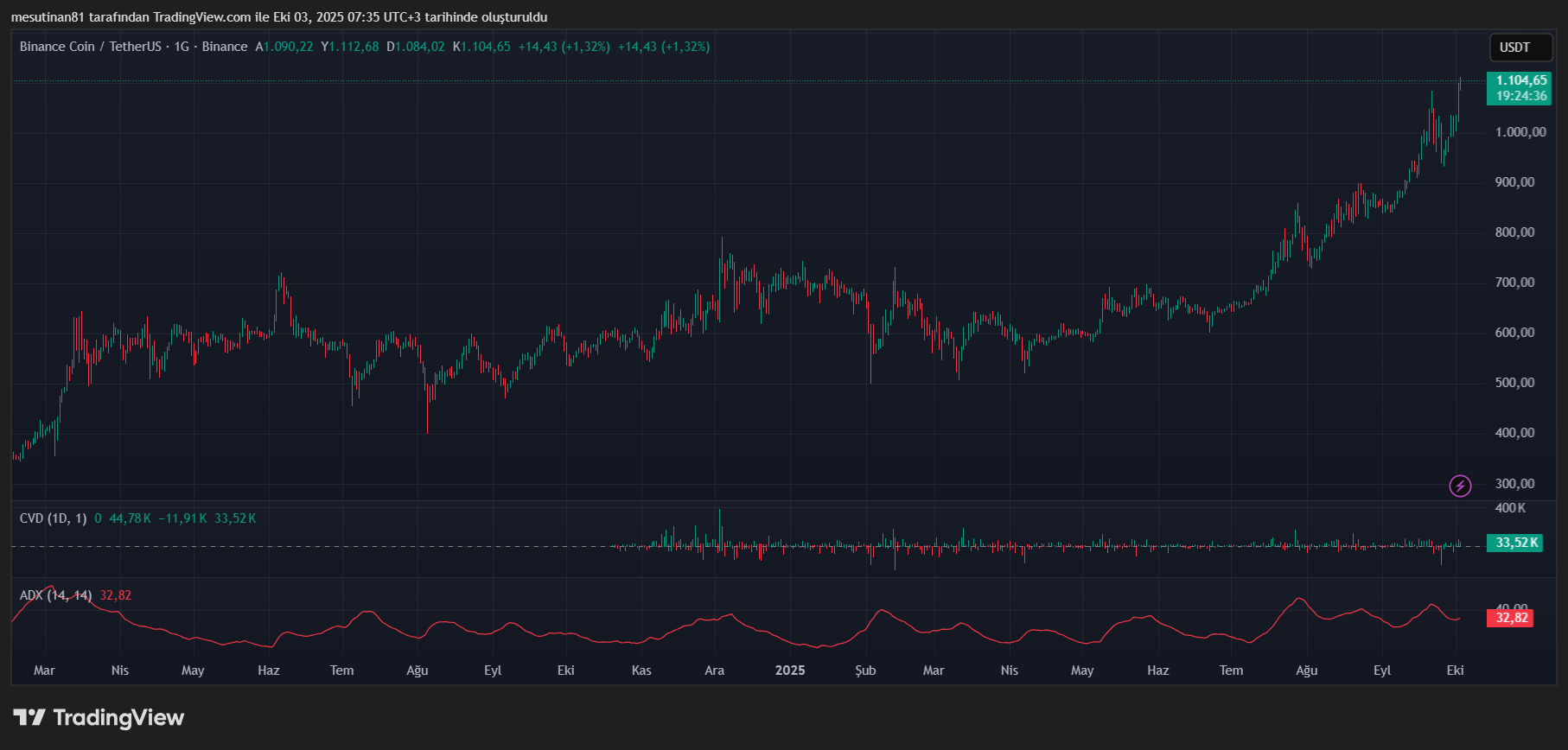Select the Binance Coin / TetherUS symbol title

[91, 47]
